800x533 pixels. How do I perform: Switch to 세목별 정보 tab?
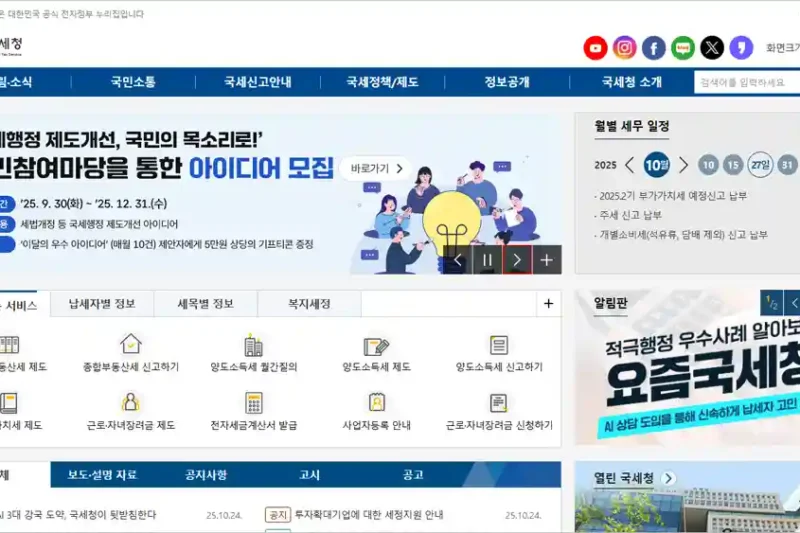click(x=206, y=304)
